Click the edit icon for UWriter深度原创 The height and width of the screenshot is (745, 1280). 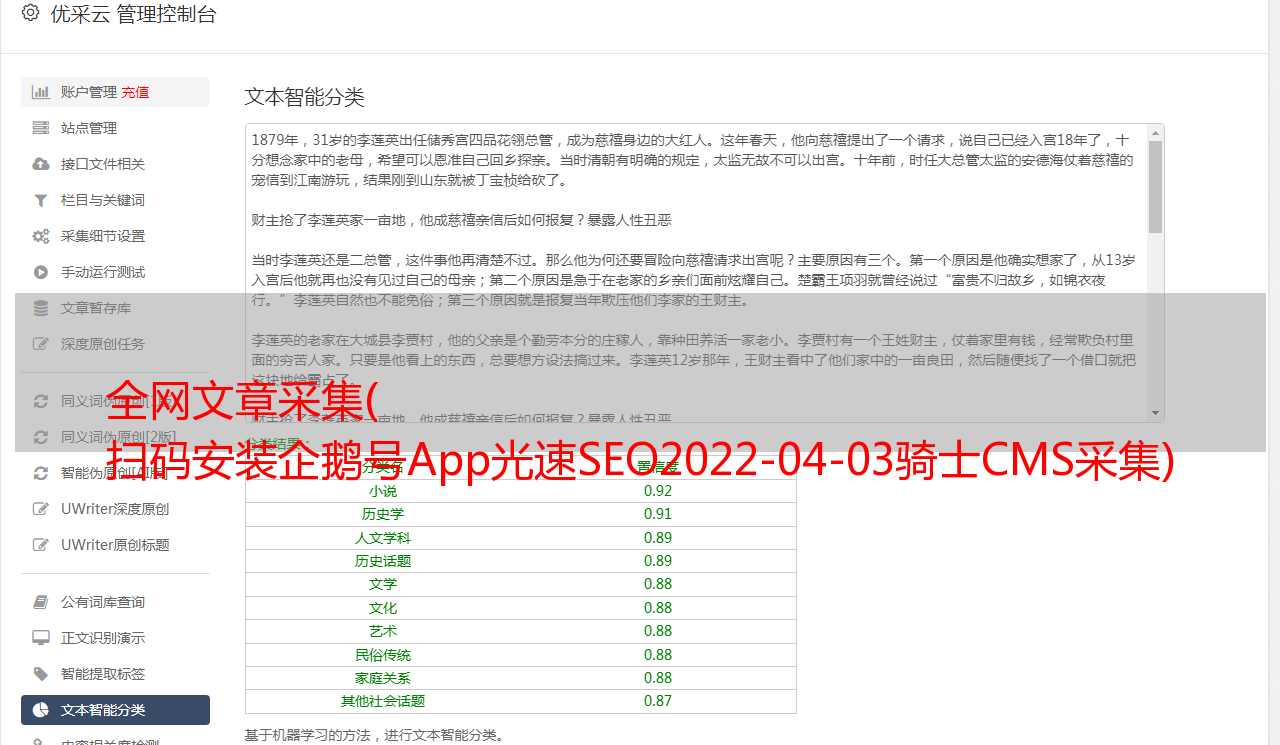tap(41, 509)
